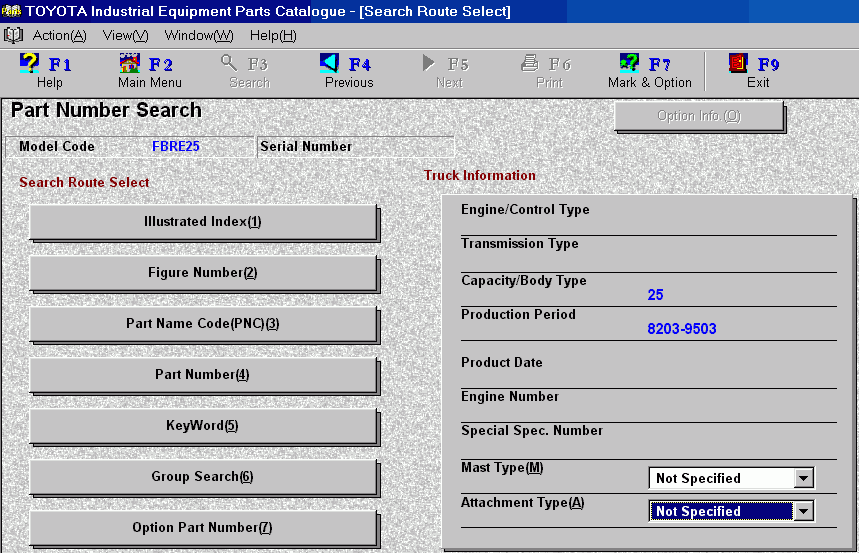The height and width of the screenshot is (553, 859).
Task: Click the Engine/Control Type label
Action: tap(525, 210)
